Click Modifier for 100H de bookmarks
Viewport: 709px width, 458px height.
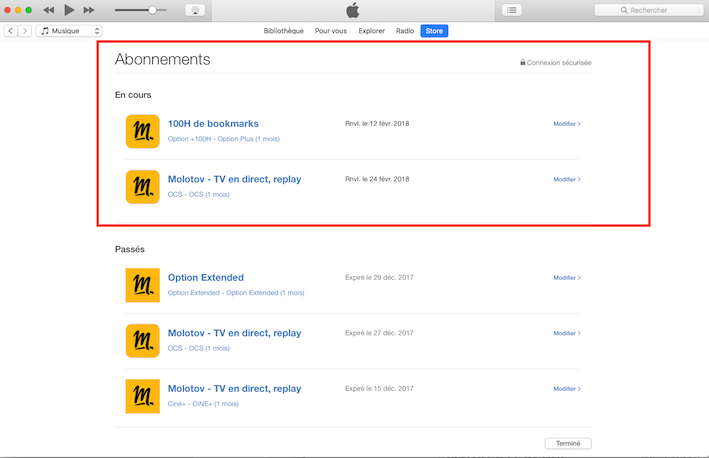tap(567, 123)
